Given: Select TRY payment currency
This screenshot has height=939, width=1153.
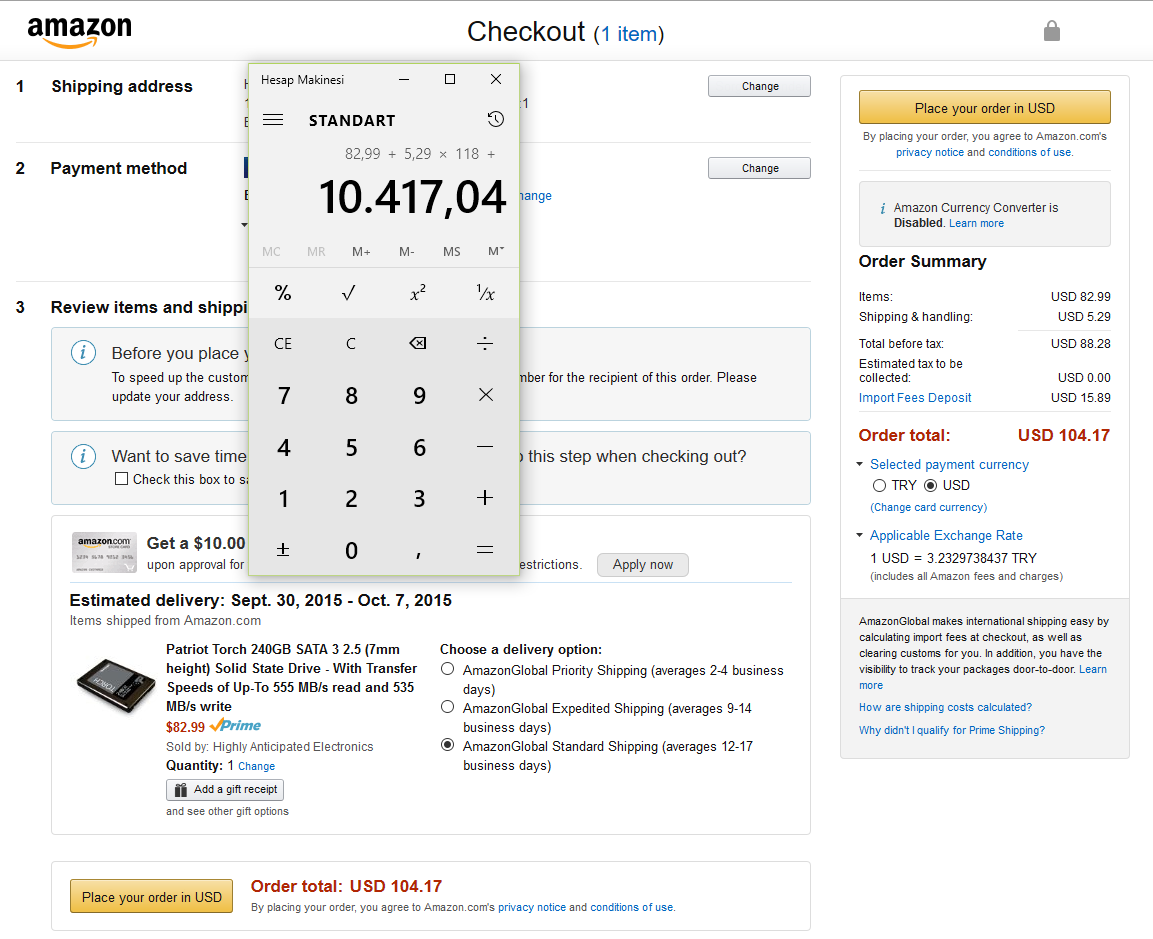Looking at the screenshot, I should point(879,486).
